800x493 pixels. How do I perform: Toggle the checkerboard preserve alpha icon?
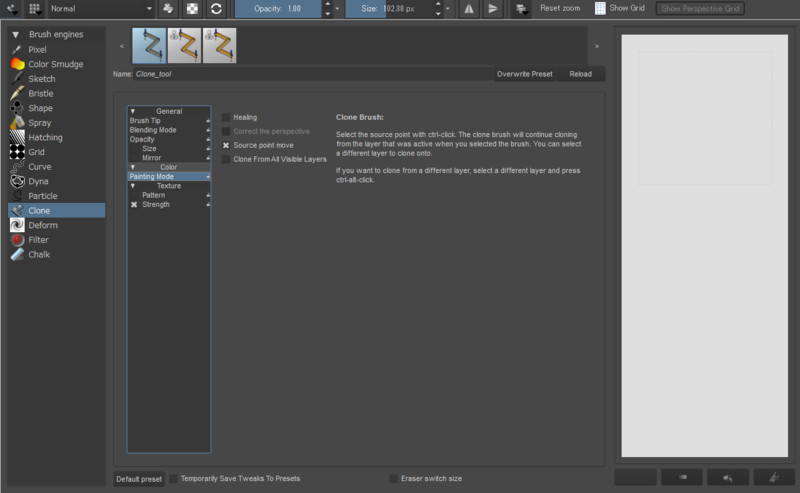click(192, 9)
